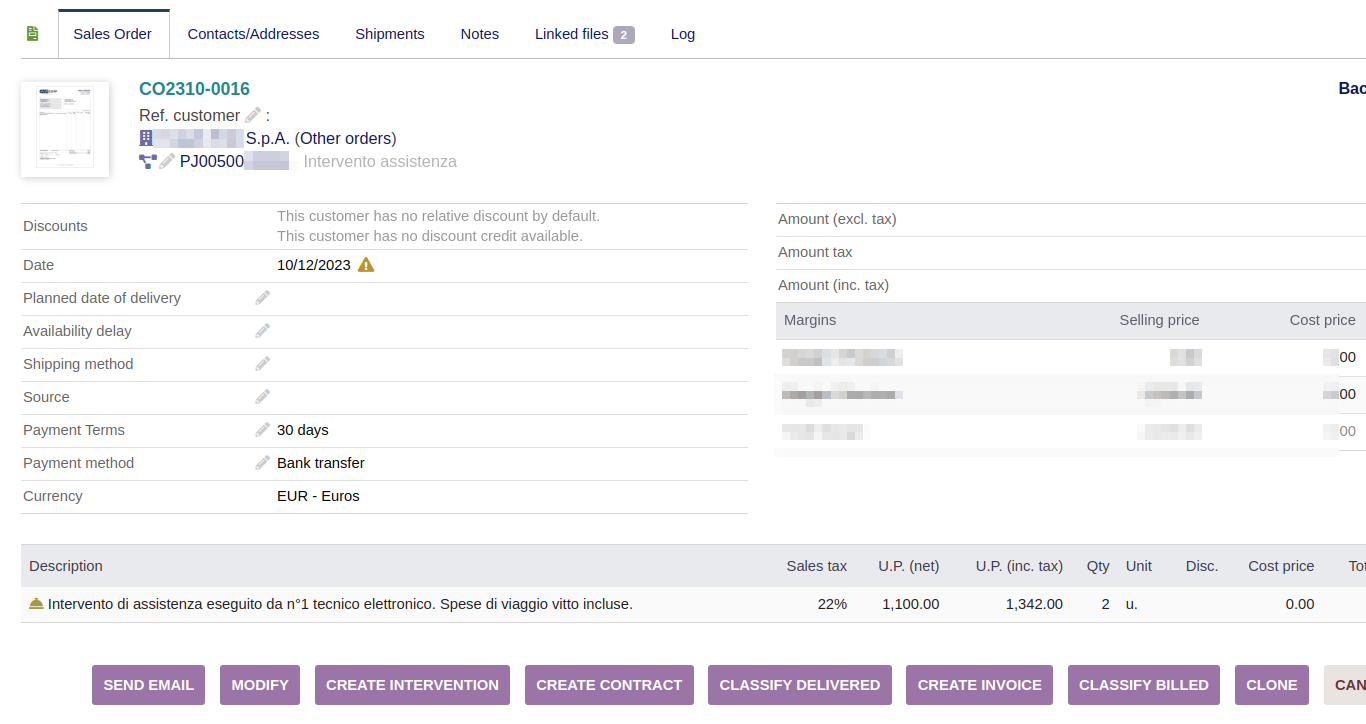This screenshot has height=724, width=1366.
Task: Click the Source field edit pencil
Action: 262,397
